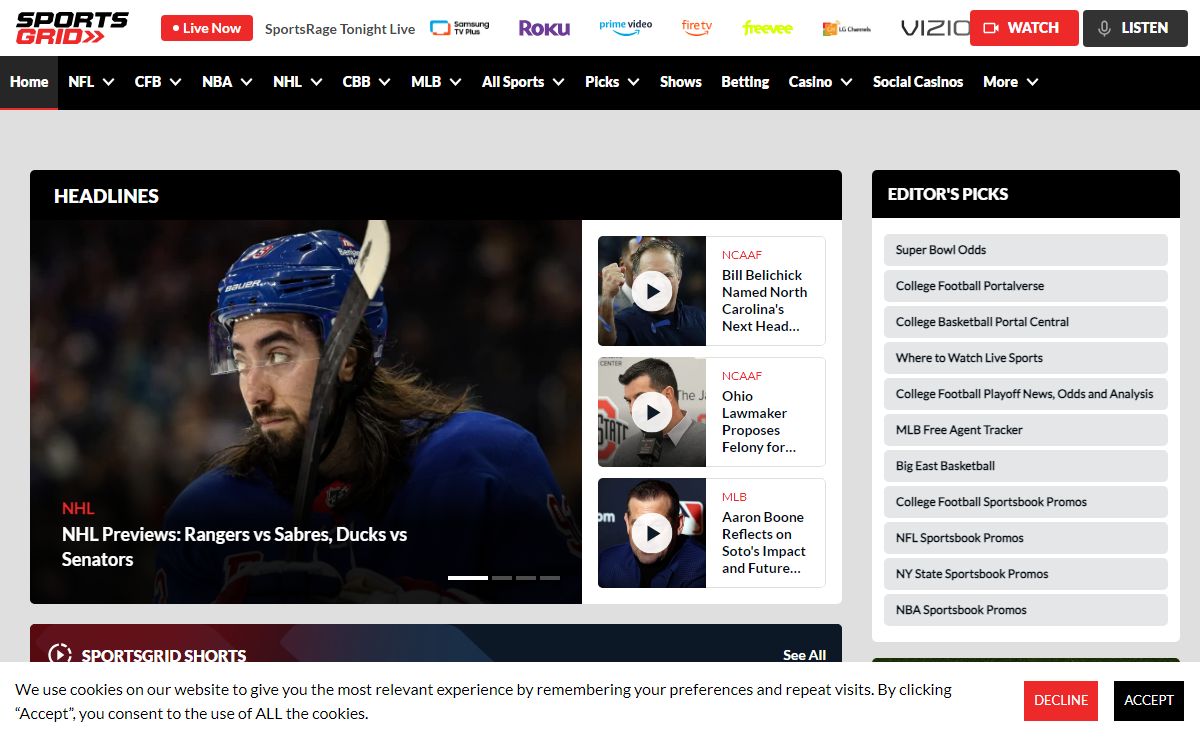Click the red WATCH button
1200x740 pixels.
1024,28
